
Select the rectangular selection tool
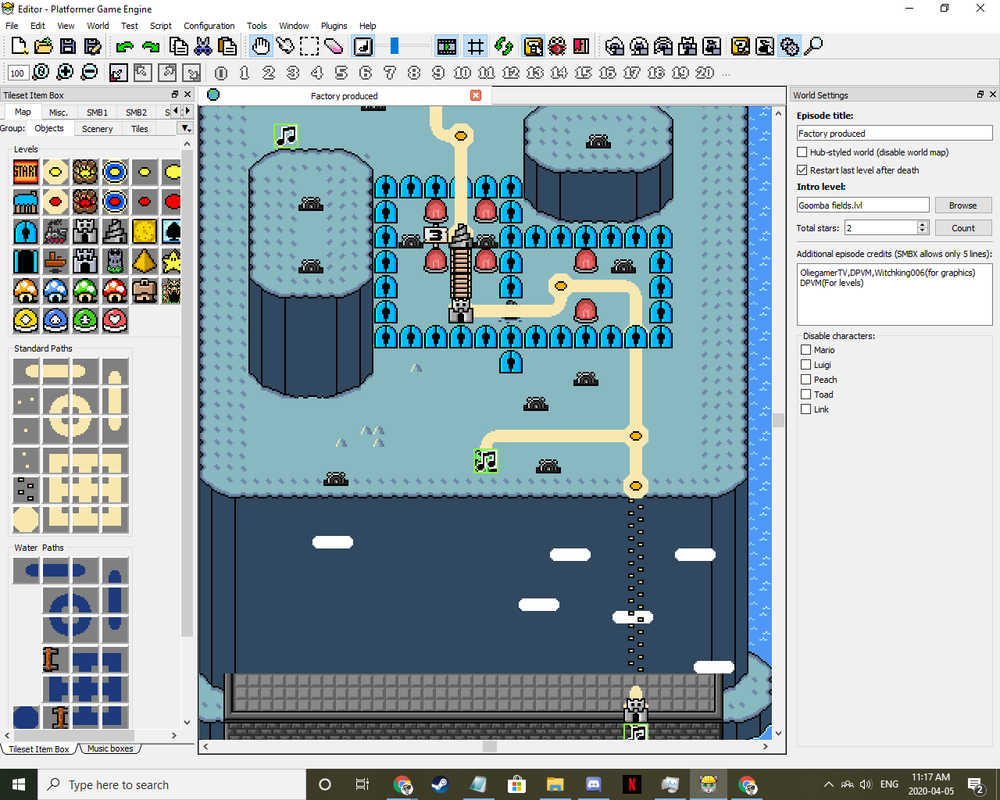coord(310,46)
